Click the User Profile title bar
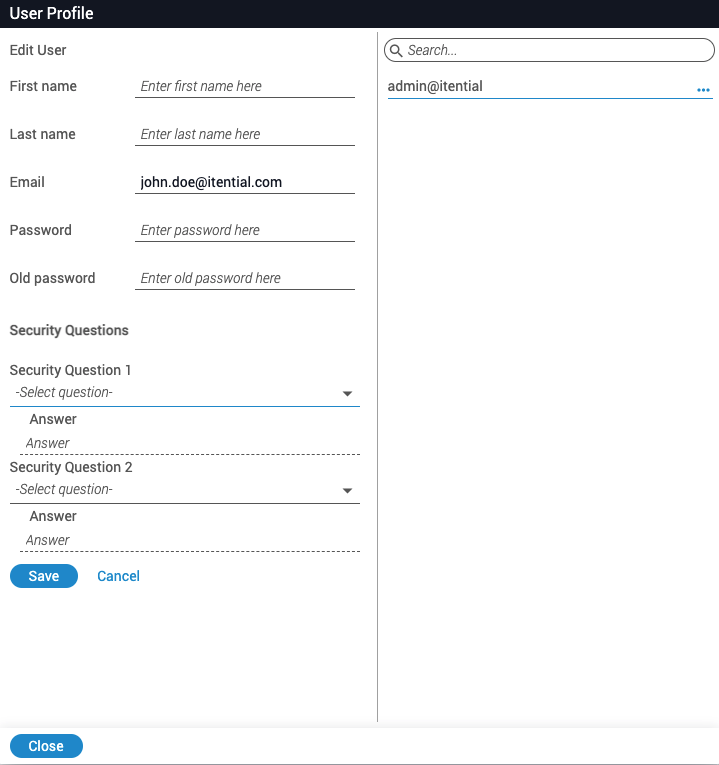The width and height of the screenshot is (719, 765). coord(359,14)
